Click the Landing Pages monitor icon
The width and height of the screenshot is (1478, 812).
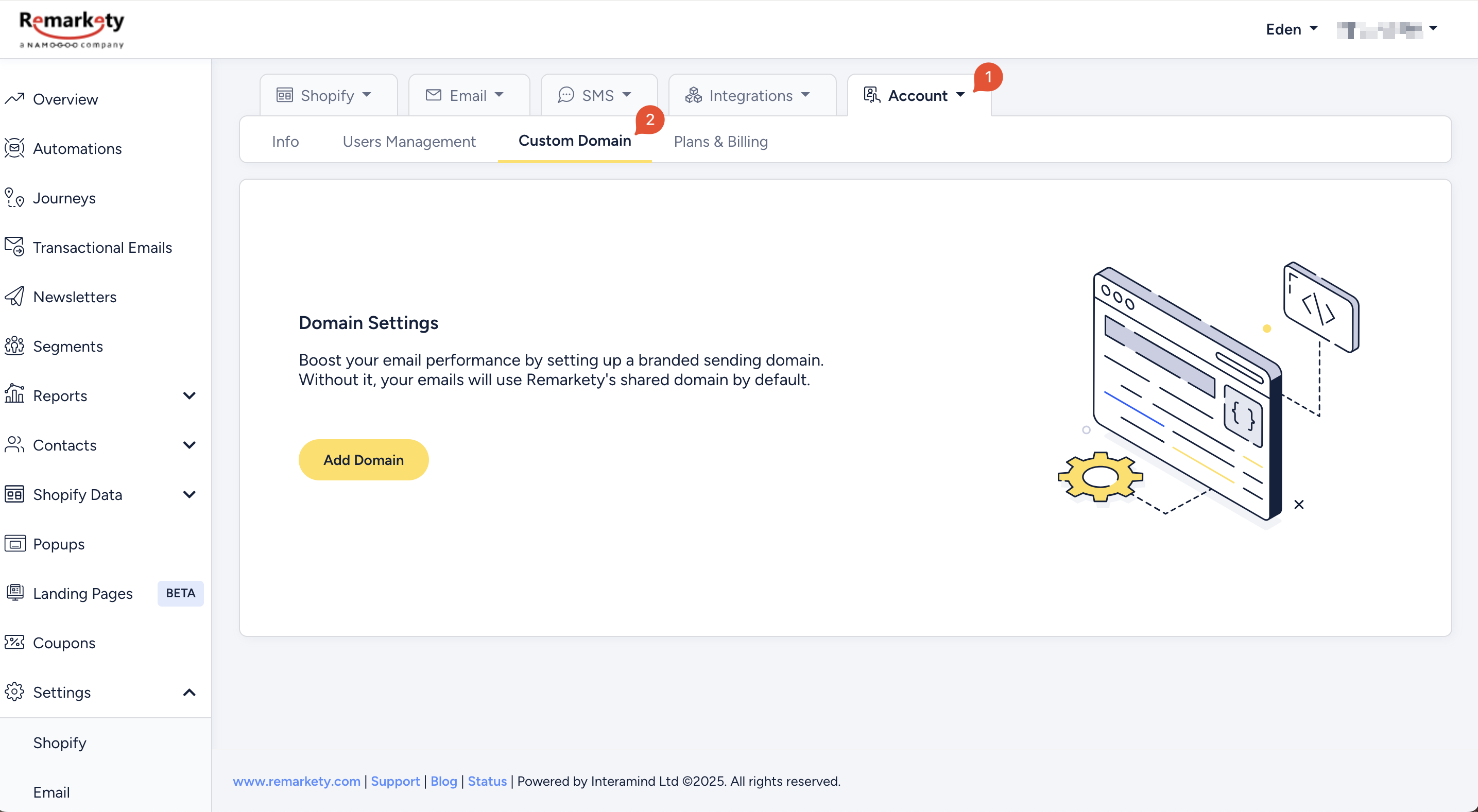point(14,593)
